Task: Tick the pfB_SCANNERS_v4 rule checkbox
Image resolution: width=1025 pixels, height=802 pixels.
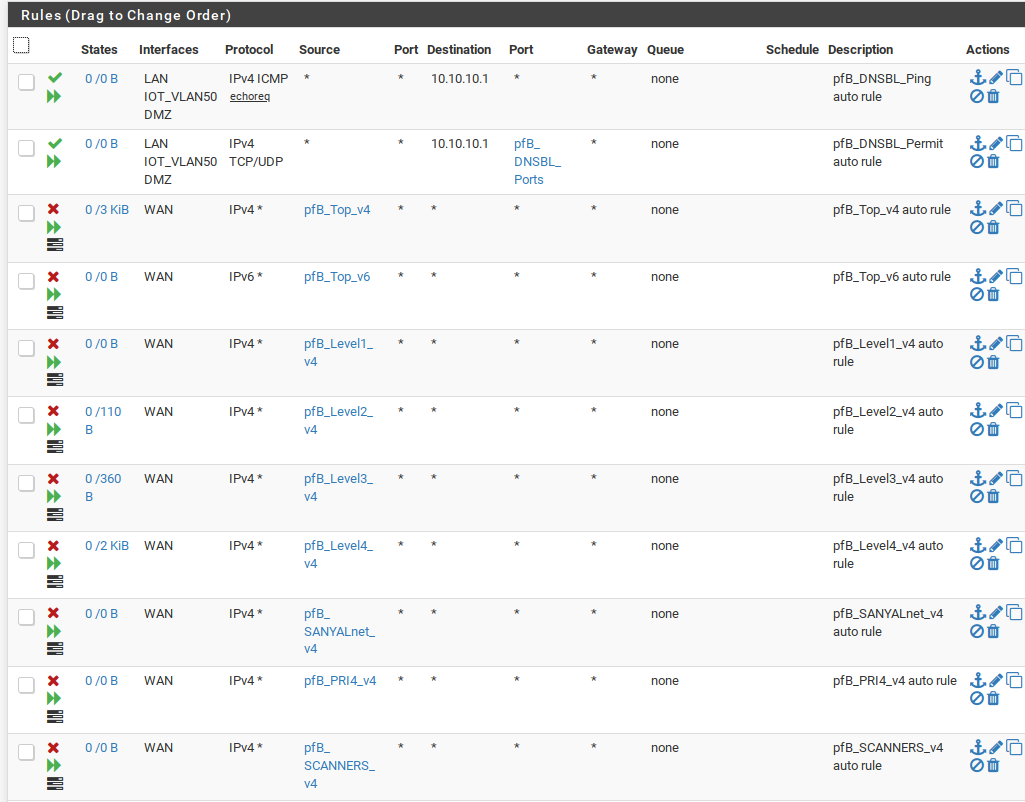Action: (x=26, y=752)
